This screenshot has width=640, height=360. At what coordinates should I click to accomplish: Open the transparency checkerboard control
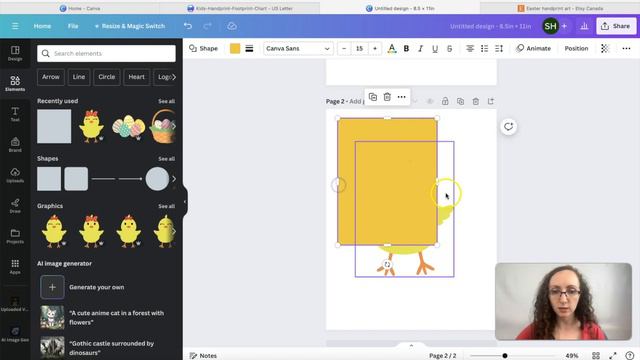pyautogui.click(x=605, y=49)
